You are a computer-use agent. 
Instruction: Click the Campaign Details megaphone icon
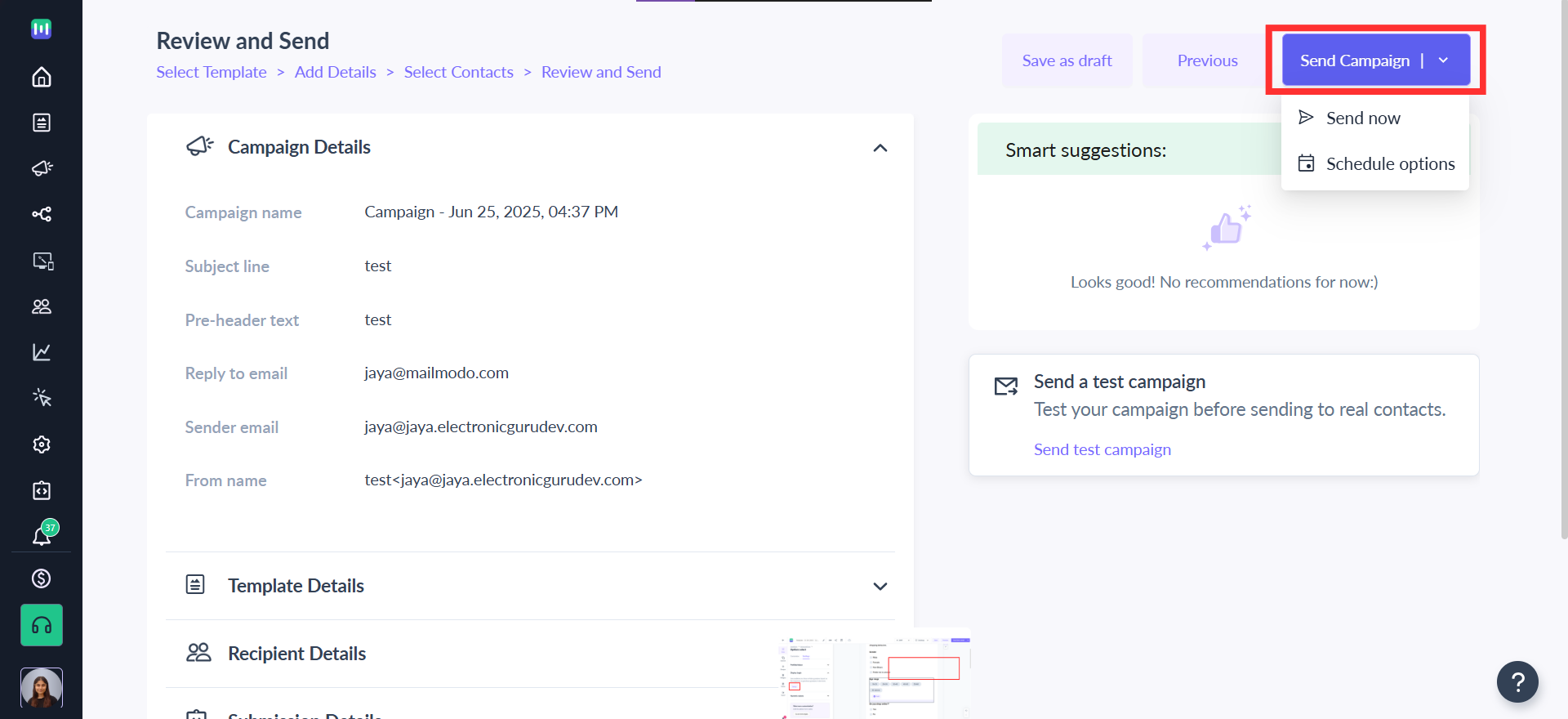(199, 146)
